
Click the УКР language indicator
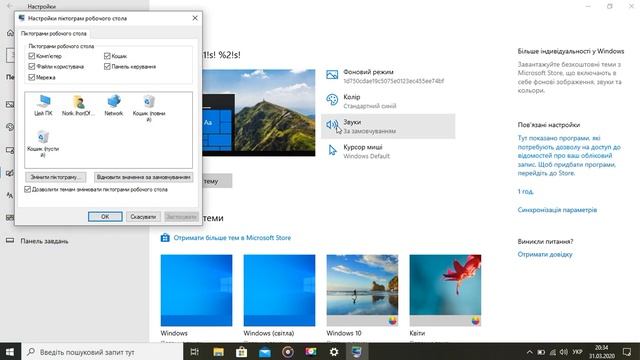pyautogui.click(x=577, y=352)
